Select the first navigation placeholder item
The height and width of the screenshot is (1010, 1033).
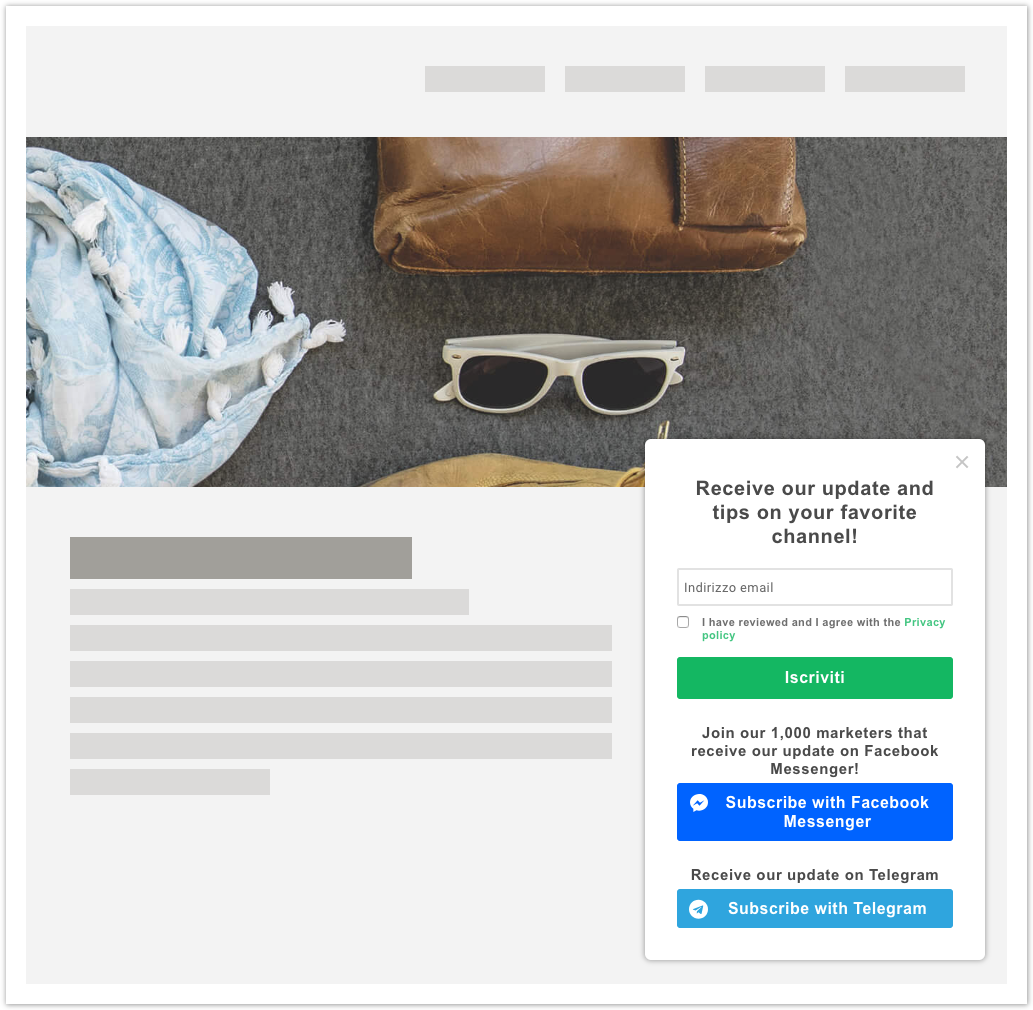pos(485,79)
